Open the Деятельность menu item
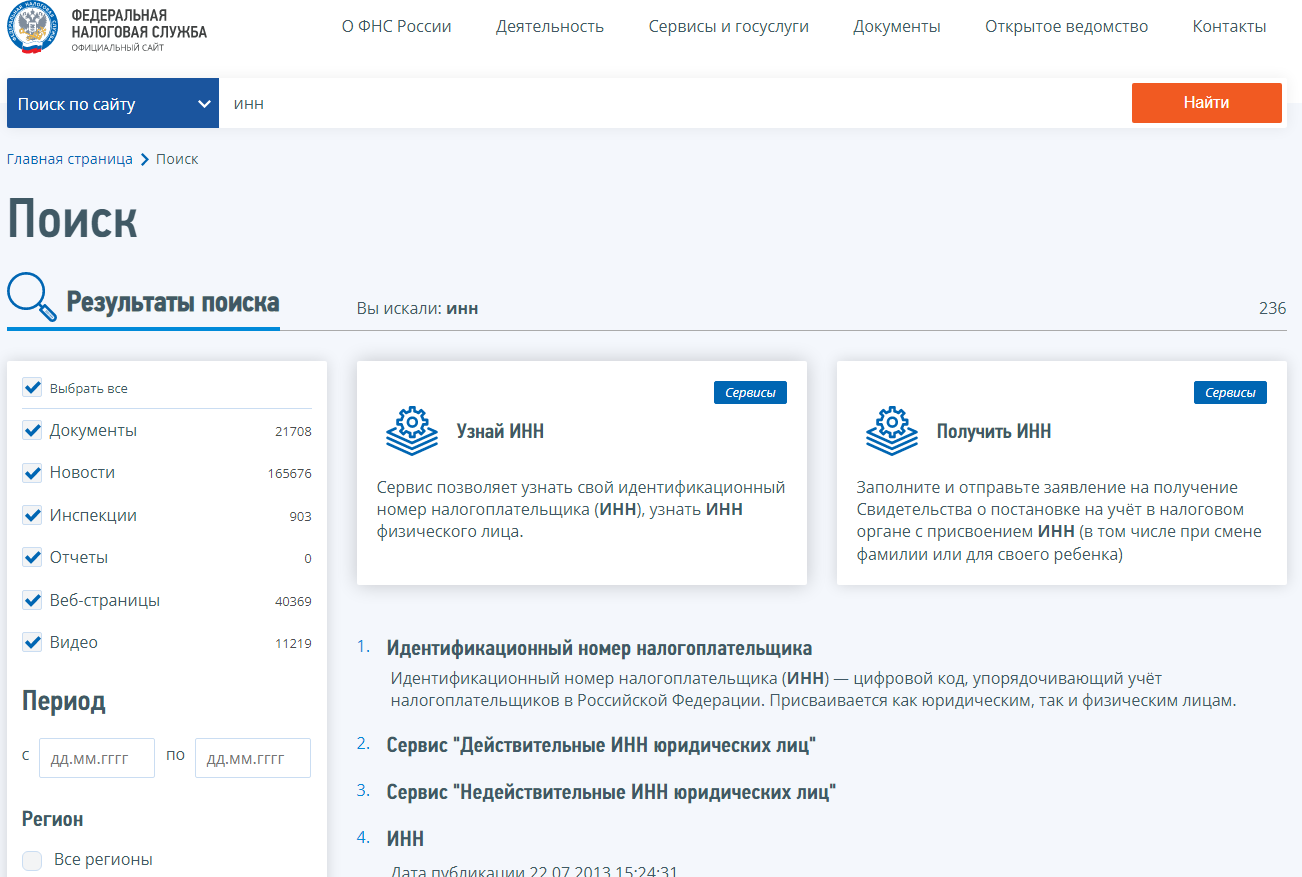1302x877 pixels. pos(550,27)
